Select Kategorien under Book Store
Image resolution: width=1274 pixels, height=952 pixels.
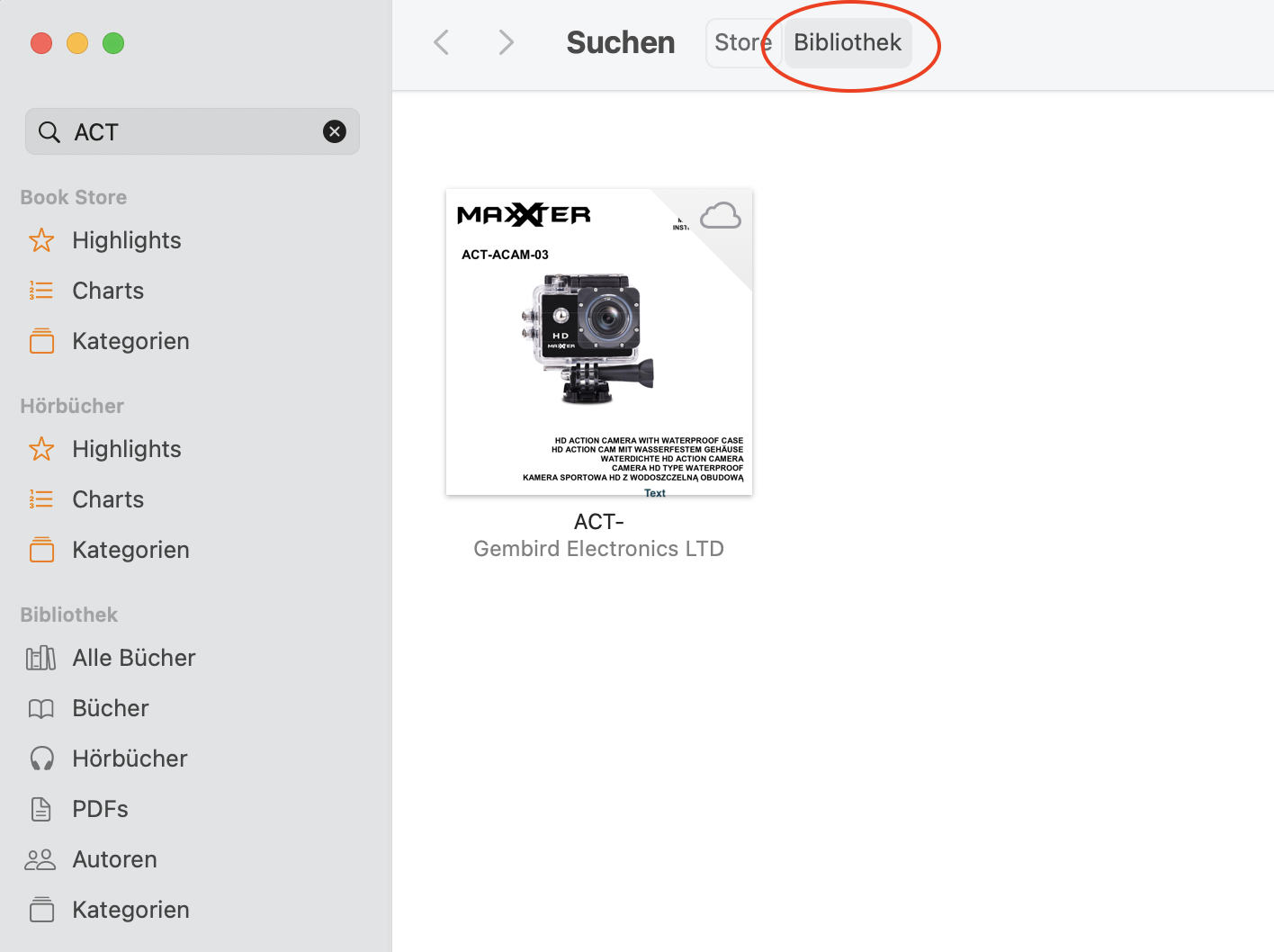(130, 341)
